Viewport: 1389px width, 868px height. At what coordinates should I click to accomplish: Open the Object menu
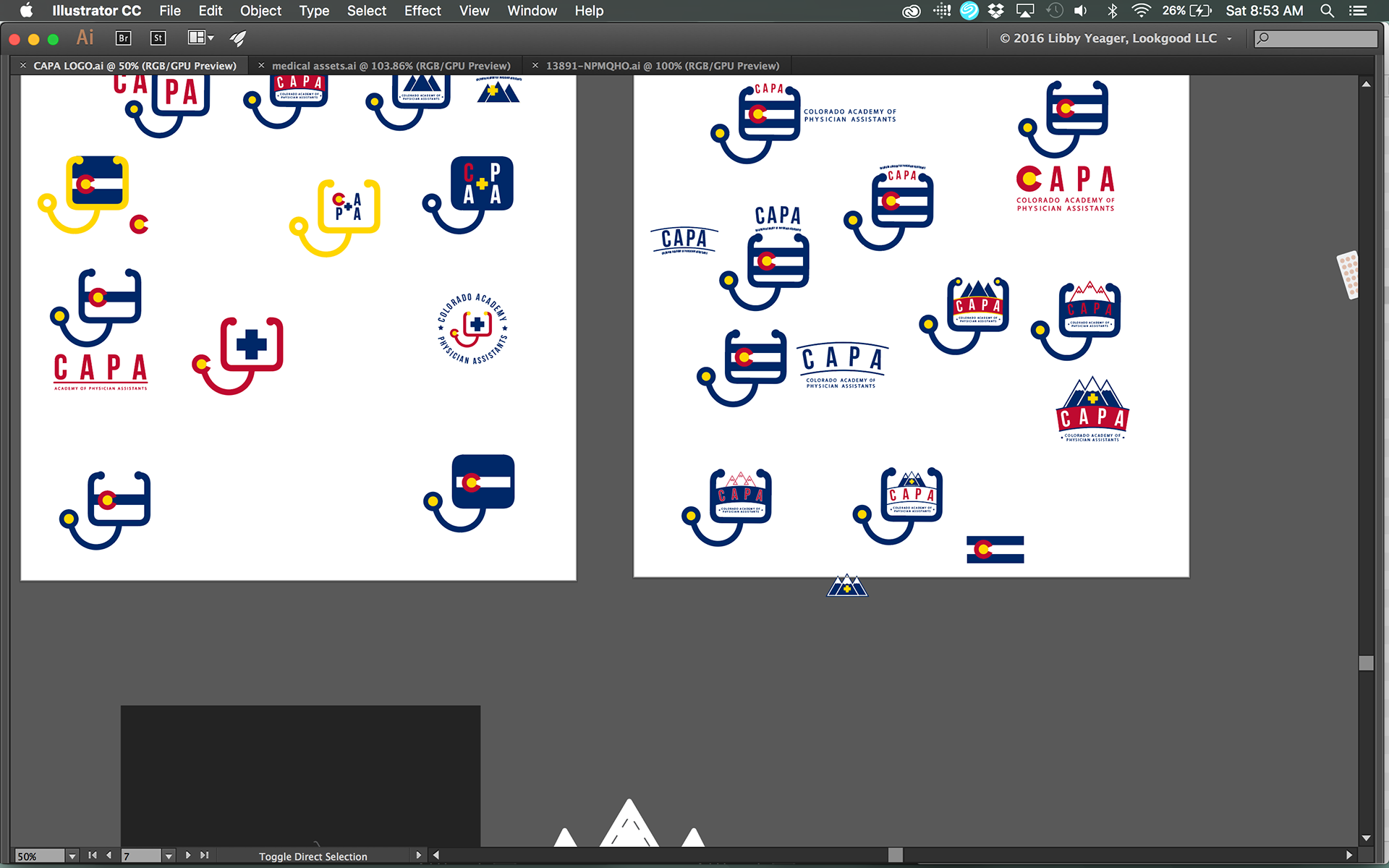(x=260, y=11)
